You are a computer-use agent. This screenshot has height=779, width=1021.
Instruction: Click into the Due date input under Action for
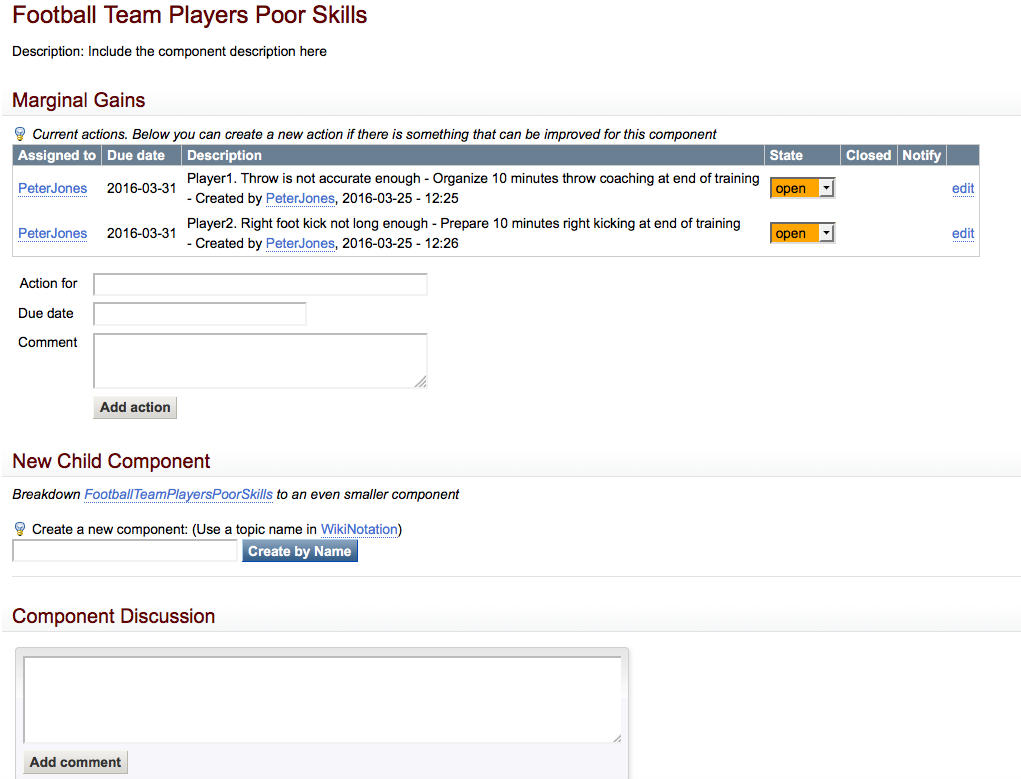click(200, 314)
